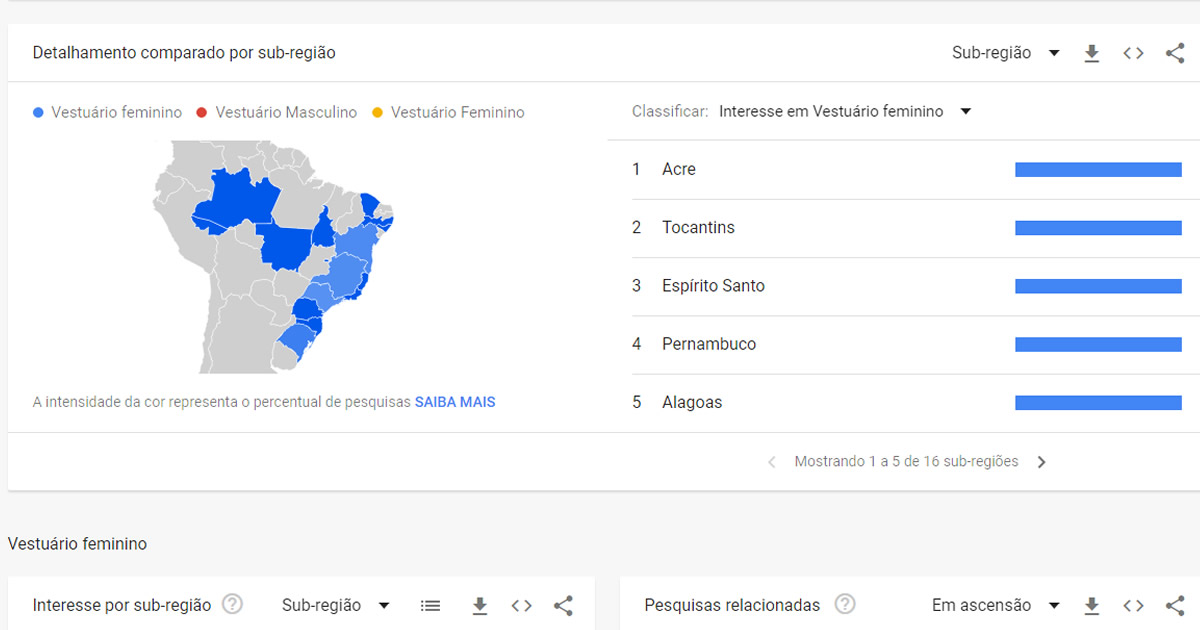Download the Pesquisas relacionadas data
This screenshot has width=1200, height=630.
[x=1092, y=605]
